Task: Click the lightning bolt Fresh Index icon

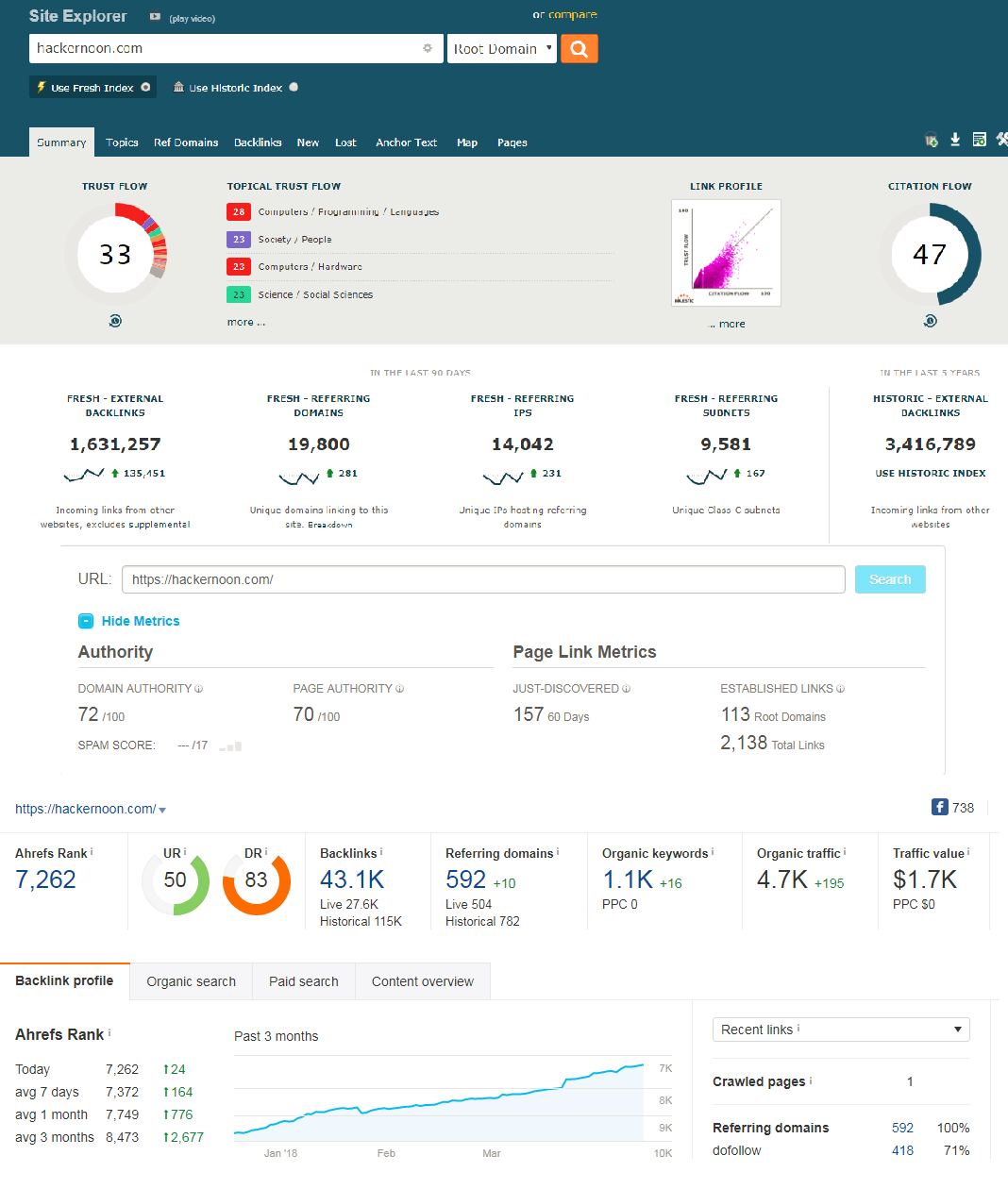Action: (x=42, y=87)
